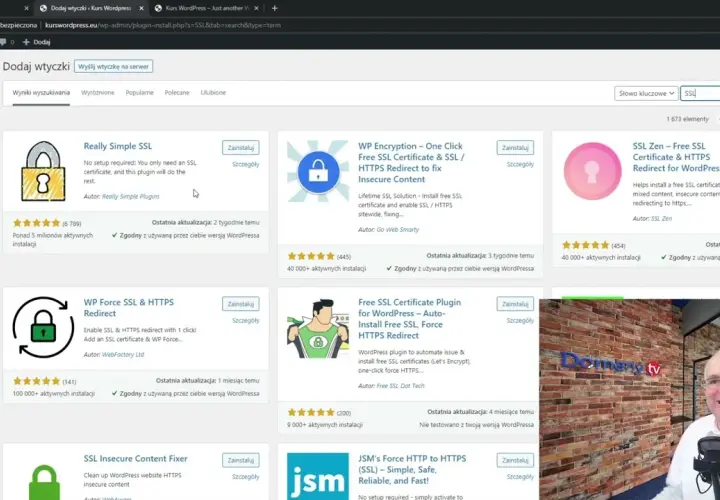The image size is (720, 500).
Task: Click the browser address bar URL
Action: coord(163,25)
